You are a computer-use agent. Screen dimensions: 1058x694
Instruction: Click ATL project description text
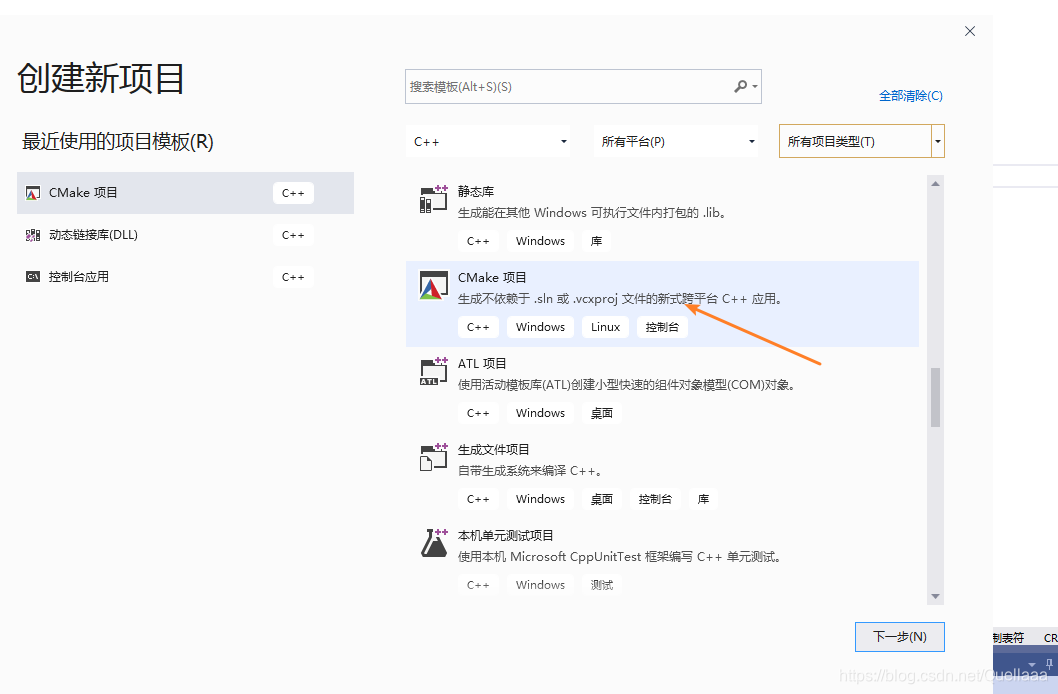(628, 385)
